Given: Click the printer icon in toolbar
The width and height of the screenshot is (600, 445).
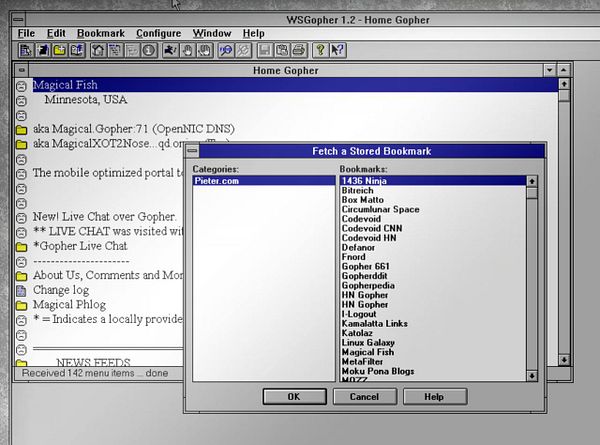Looking at the screenshot, I should pyautogui.click(x=299, y=50).
